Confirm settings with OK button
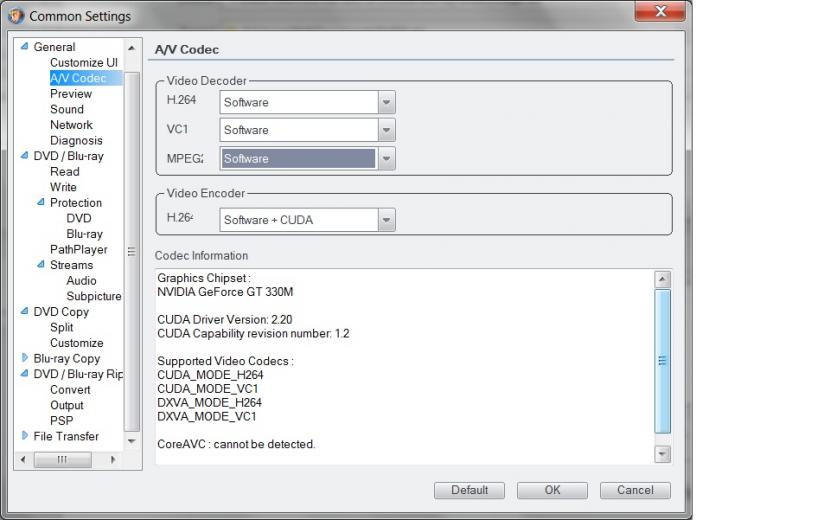Image resolution: width=830 pixels, height=520 pixels. pyautogui.click(x=552, y=490)
